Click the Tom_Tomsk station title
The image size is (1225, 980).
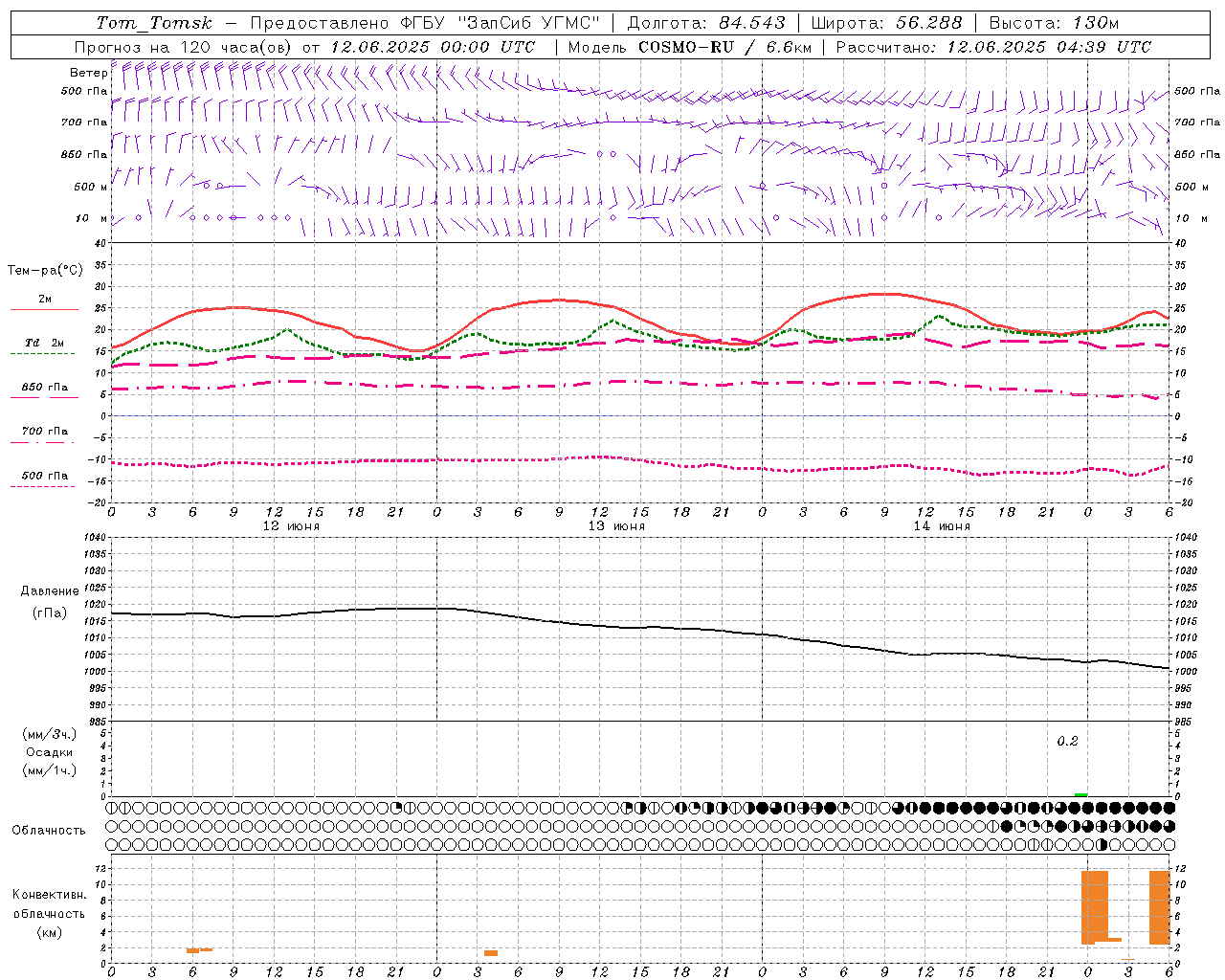(154, 23)
